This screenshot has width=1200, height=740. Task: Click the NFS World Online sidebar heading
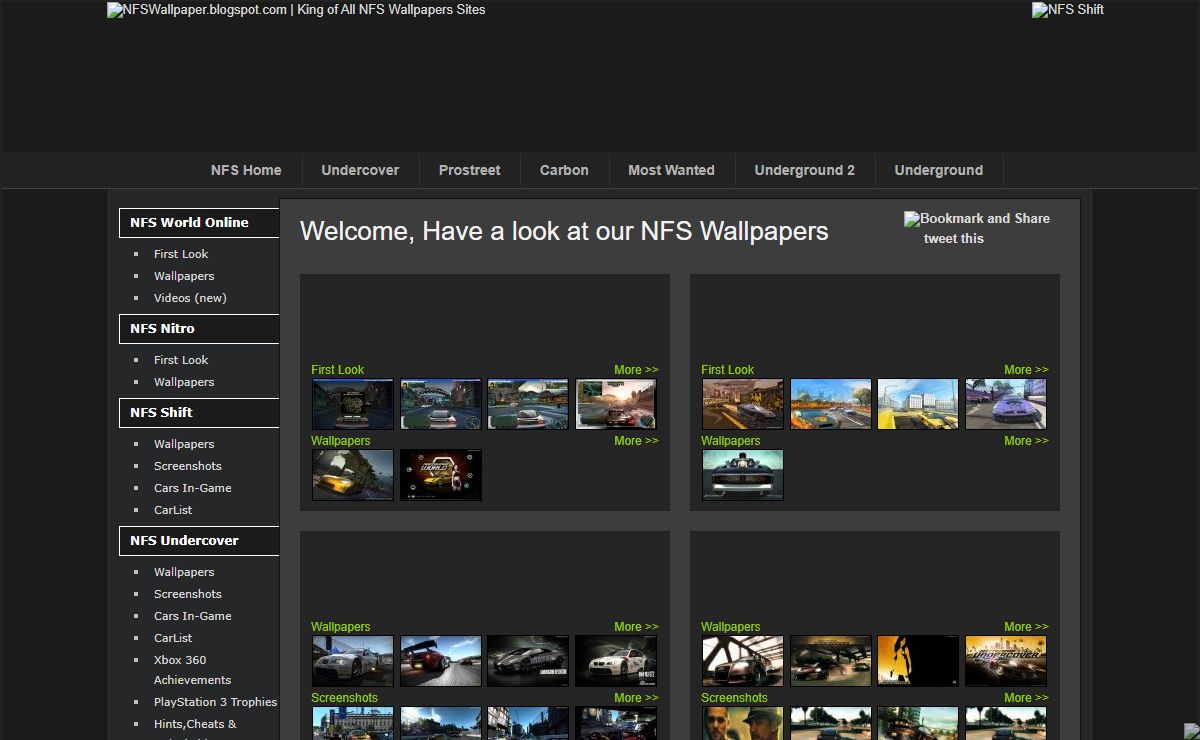click(x=199, y=223)
